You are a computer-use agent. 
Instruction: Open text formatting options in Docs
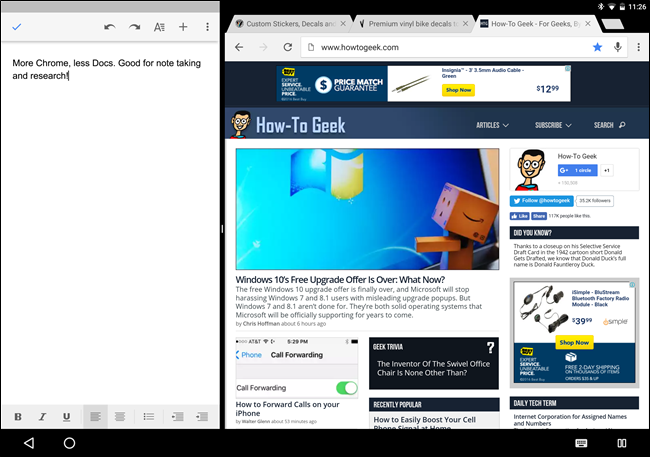(x=159, y=27)
